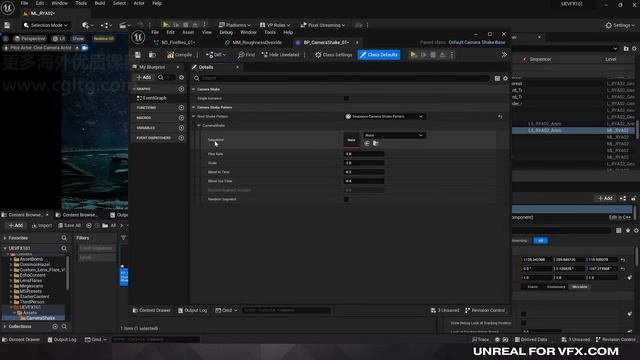
Task: Click Use Selected Asset arrow icon under Sequence
Action: [x=367, y=143]
